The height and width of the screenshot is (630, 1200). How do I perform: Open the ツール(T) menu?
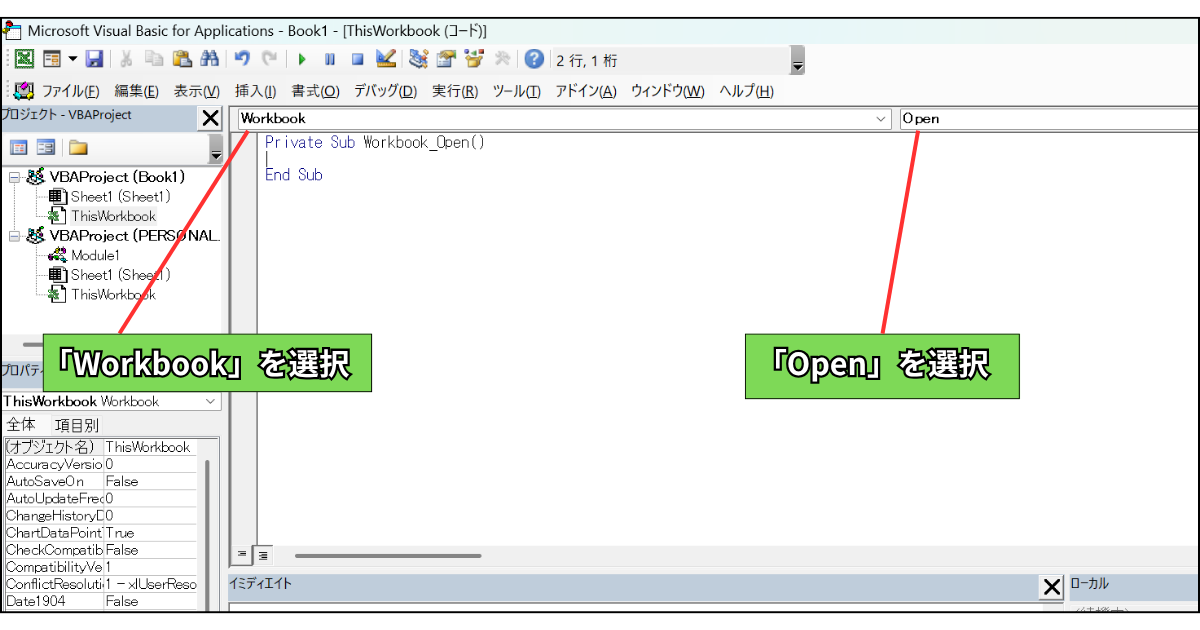pos(516,91)
